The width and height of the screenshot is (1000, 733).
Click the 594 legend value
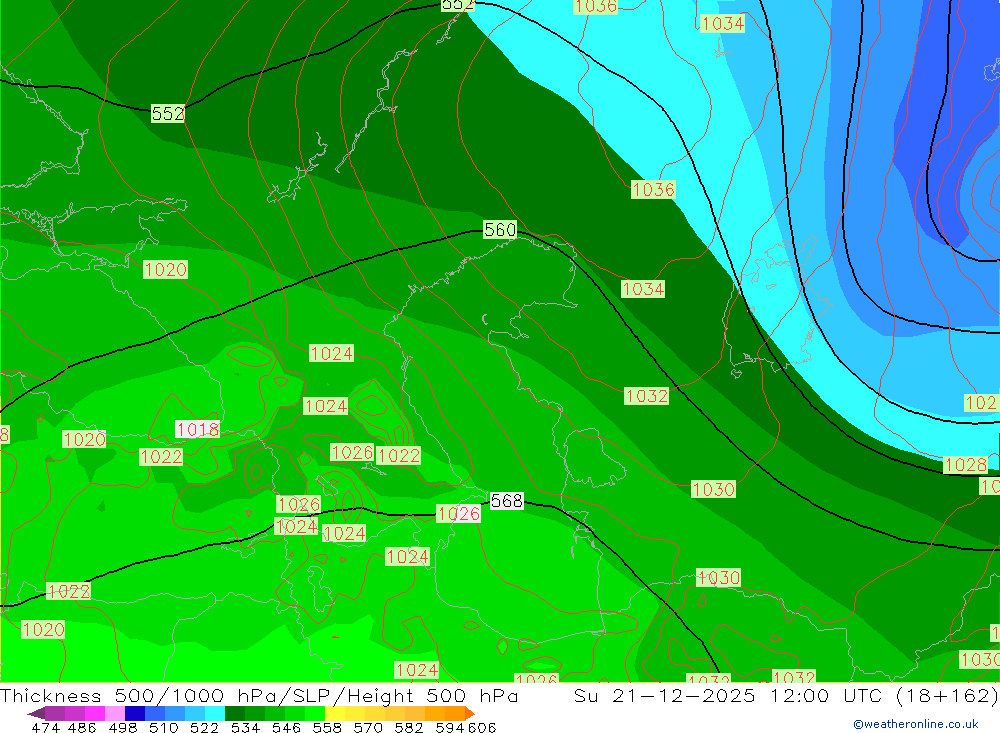click(450, 727)
